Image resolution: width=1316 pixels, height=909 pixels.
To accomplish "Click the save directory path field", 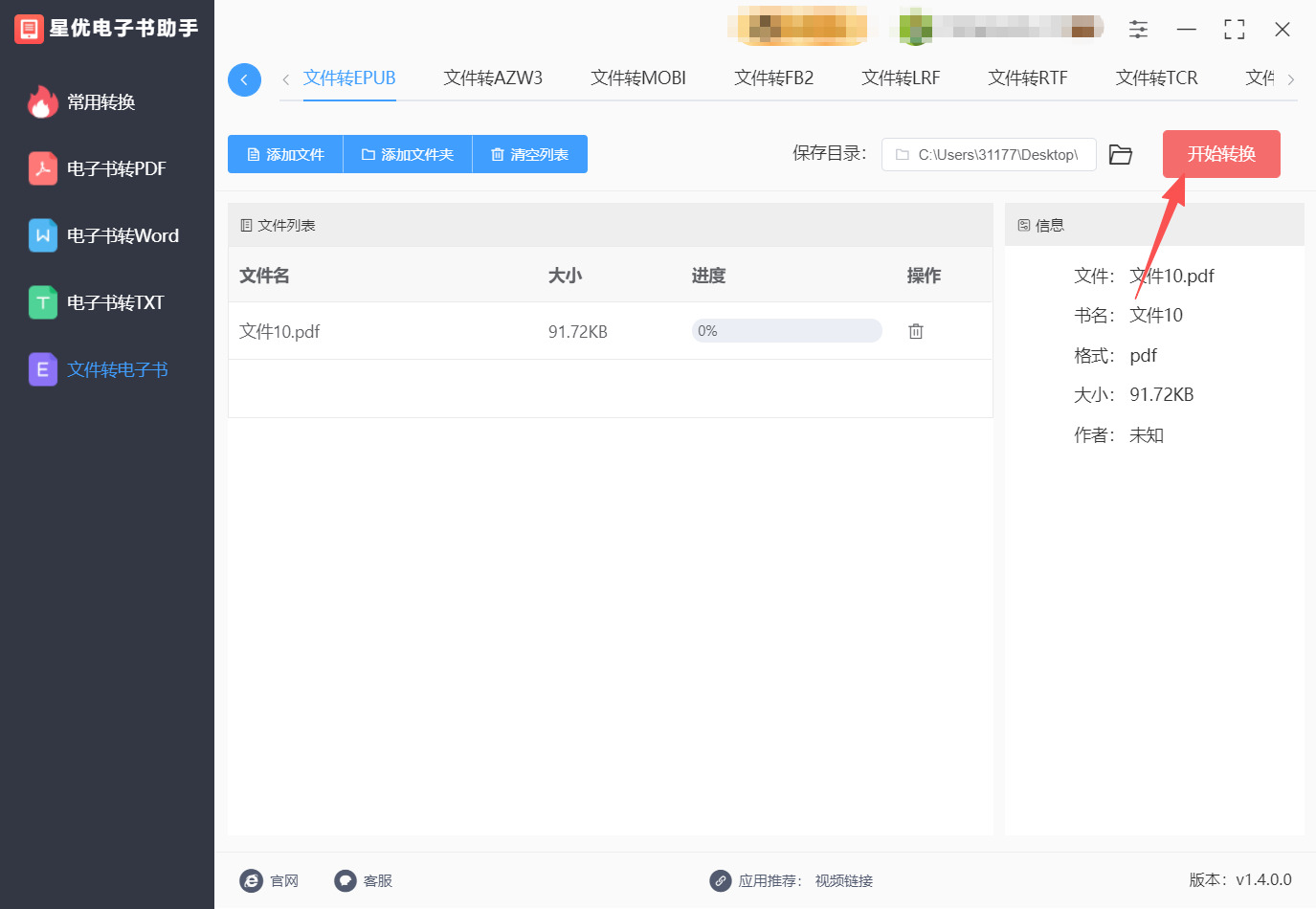I will (989, 154).
